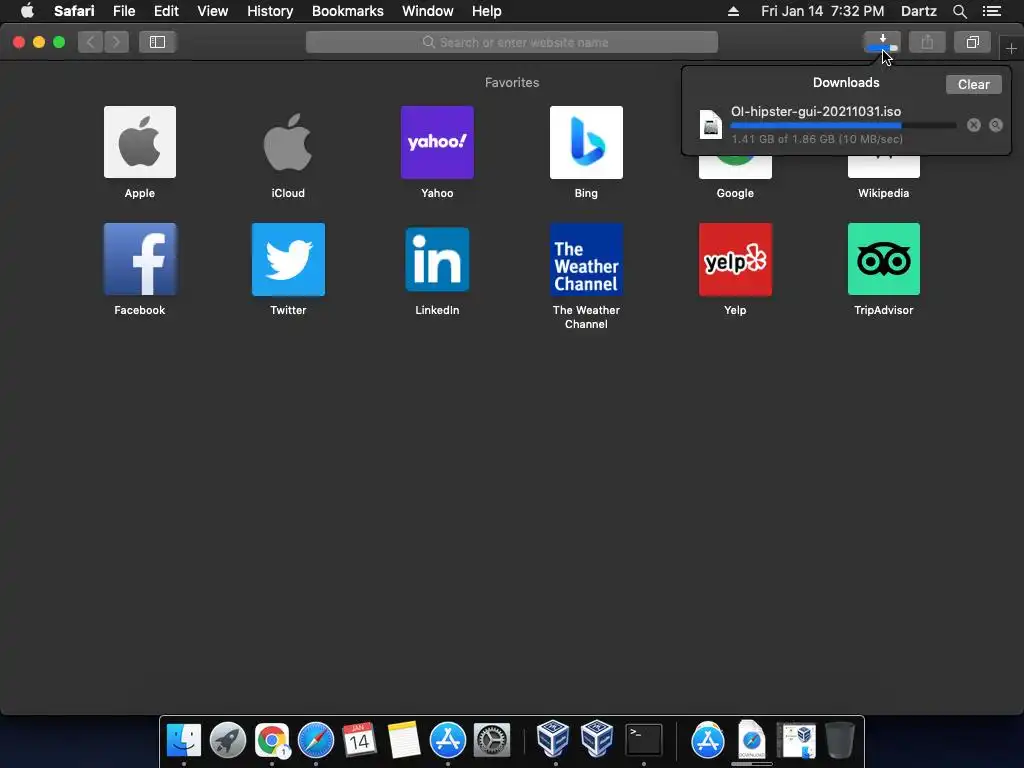This screenshot has height=768, width=1024.
Task: Open the Window menu
Action: pos(428,11)
